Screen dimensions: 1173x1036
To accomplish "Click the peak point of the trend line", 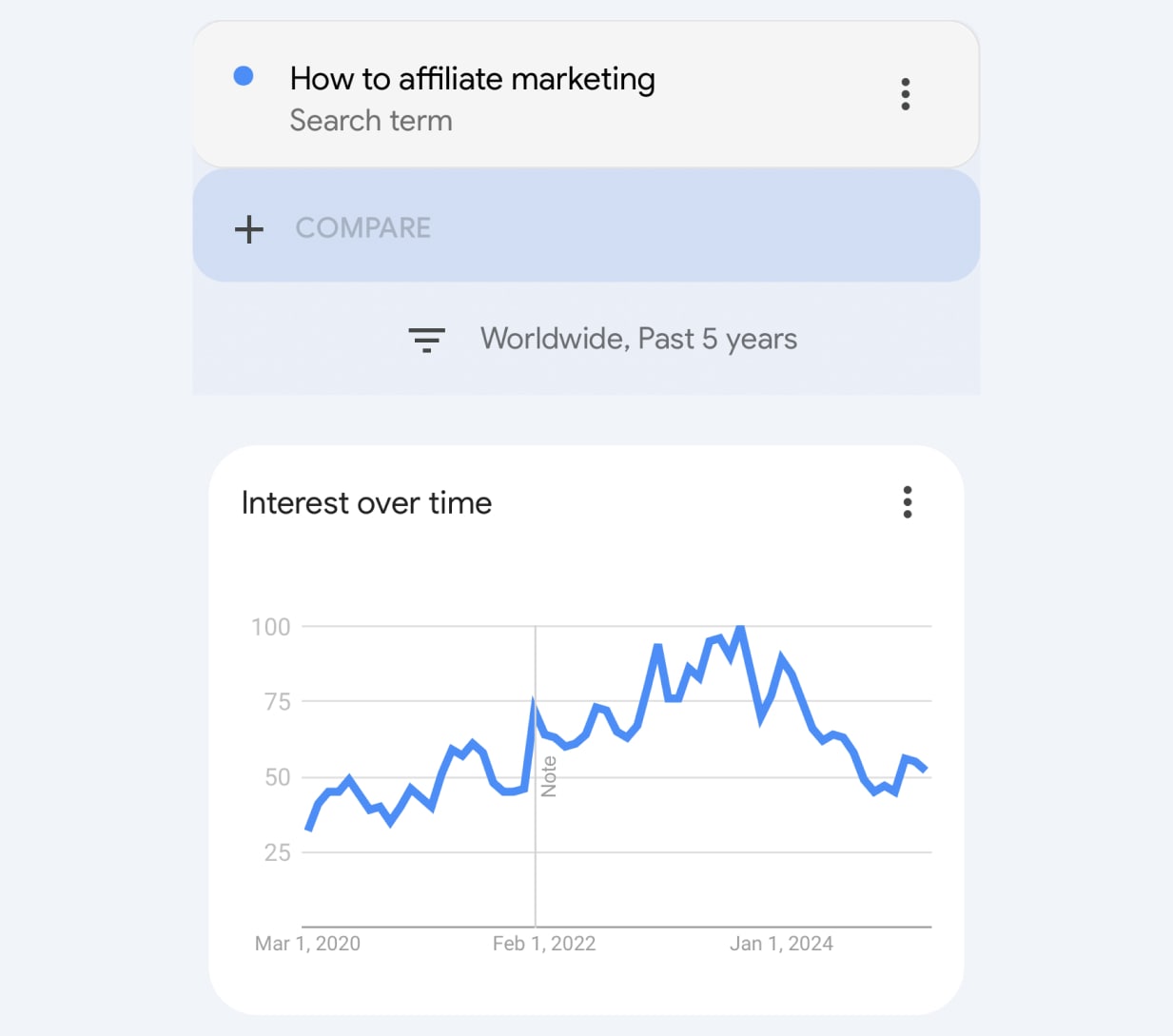I will click(741, 628).
